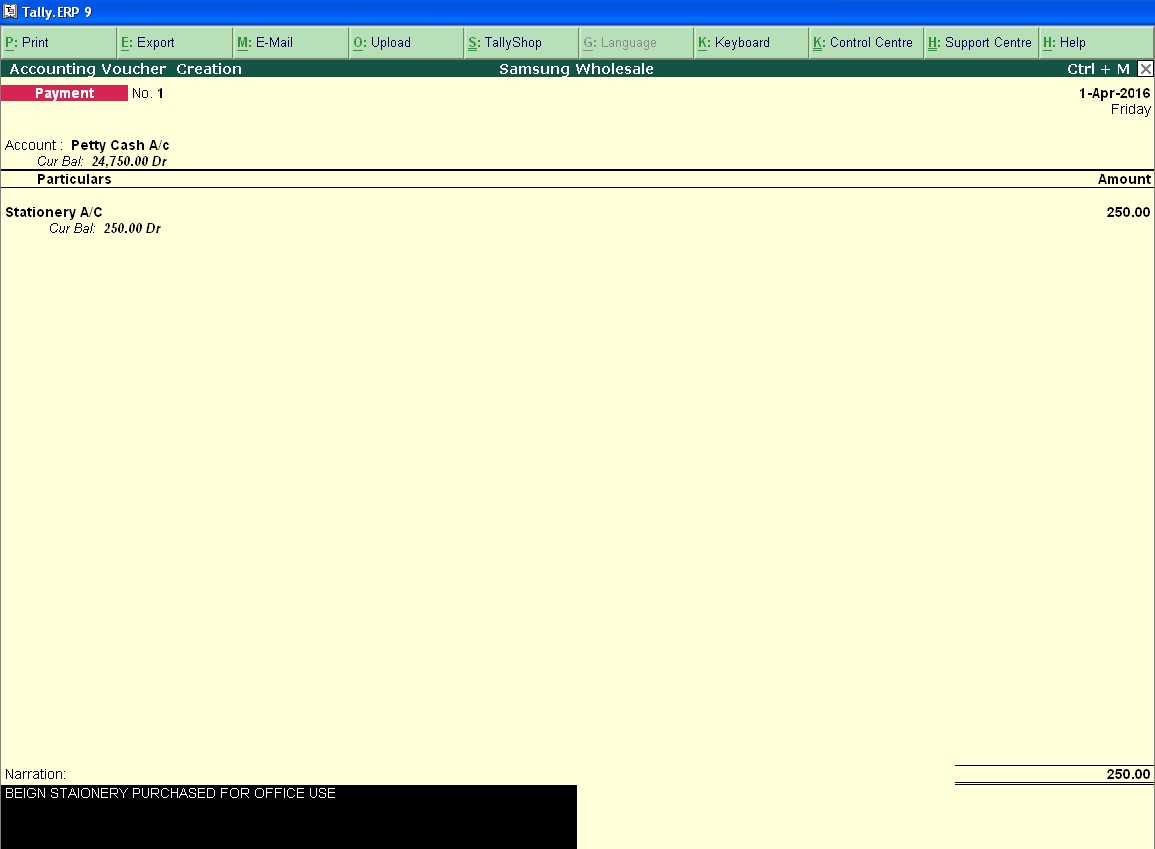1155x849 pixels.
Task: Open the Keyboard settings
Action: 737,43
